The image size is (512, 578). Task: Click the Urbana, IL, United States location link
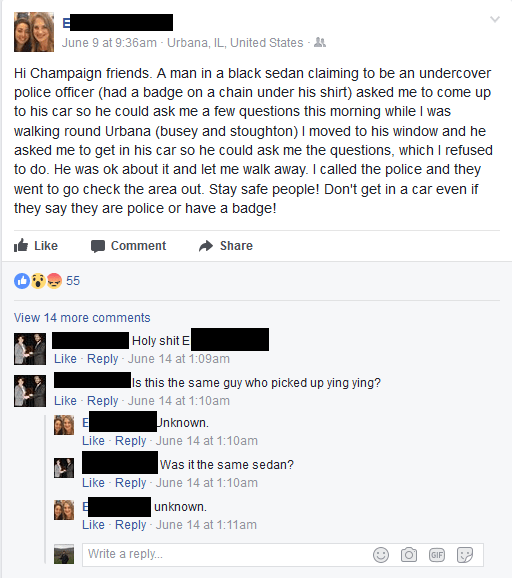pos(235,43)
